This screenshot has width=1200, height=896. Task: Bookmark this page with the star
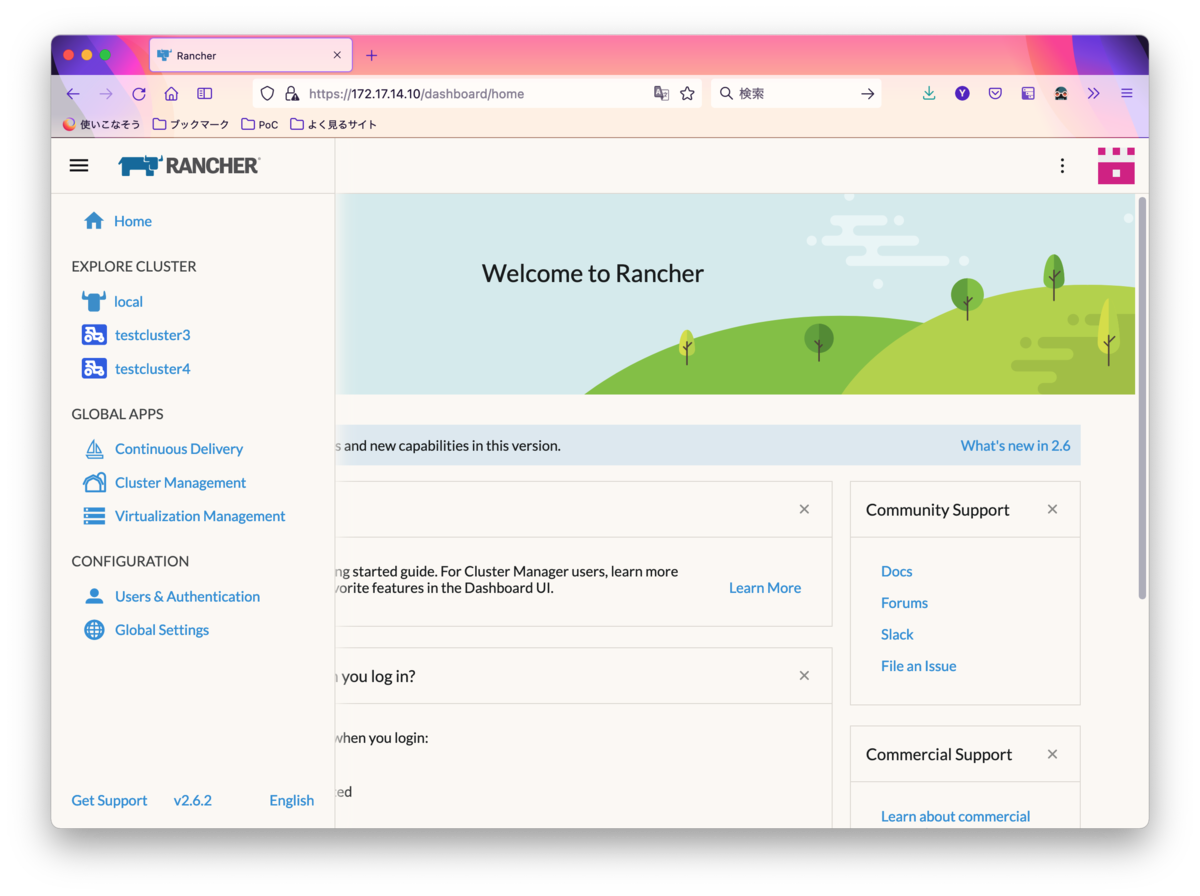click(x=687, y=93)
